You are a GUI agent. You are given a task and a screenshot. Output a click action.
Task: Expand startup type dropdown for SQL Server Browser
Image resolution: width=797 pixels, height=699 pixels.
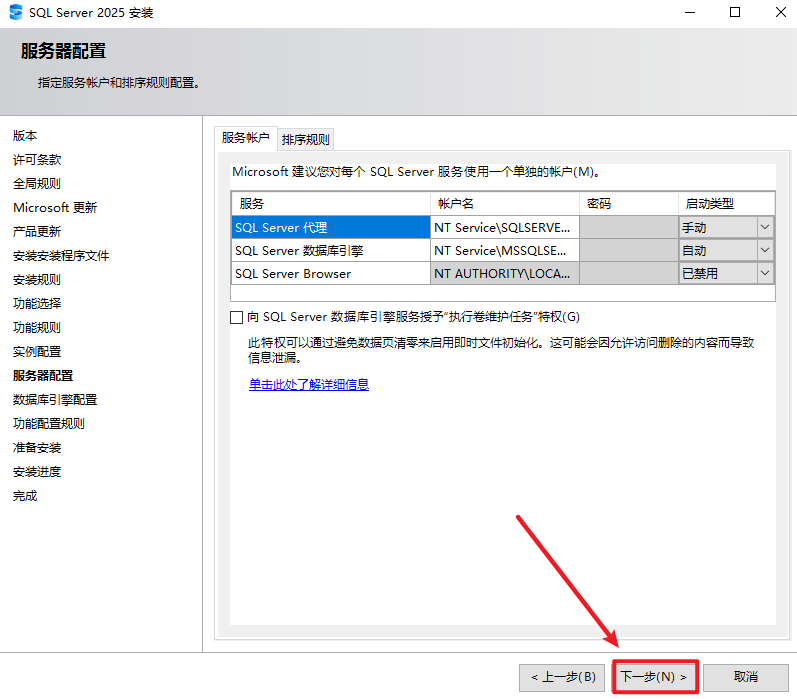pos(765,273)
